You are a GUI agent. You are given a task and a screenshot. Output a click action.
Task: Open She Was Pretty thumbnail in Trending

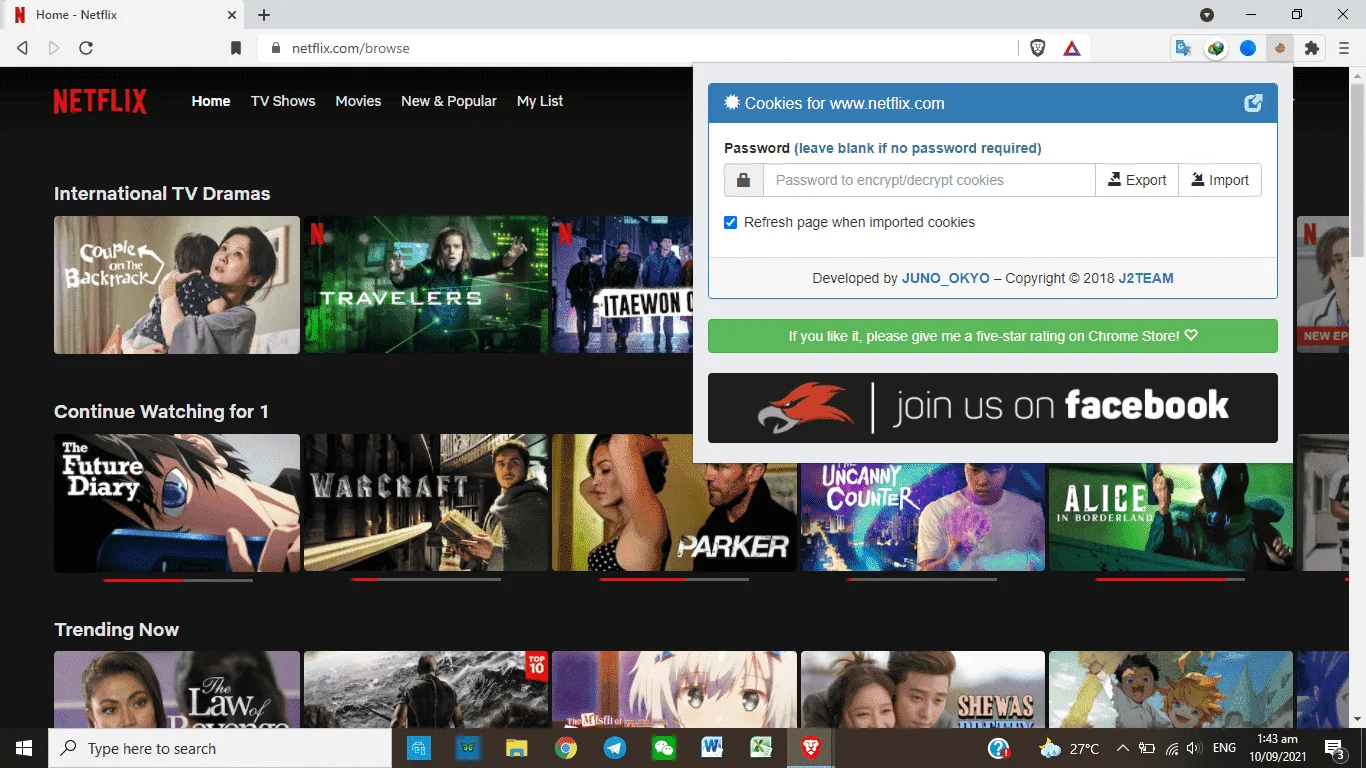(923, 689)
